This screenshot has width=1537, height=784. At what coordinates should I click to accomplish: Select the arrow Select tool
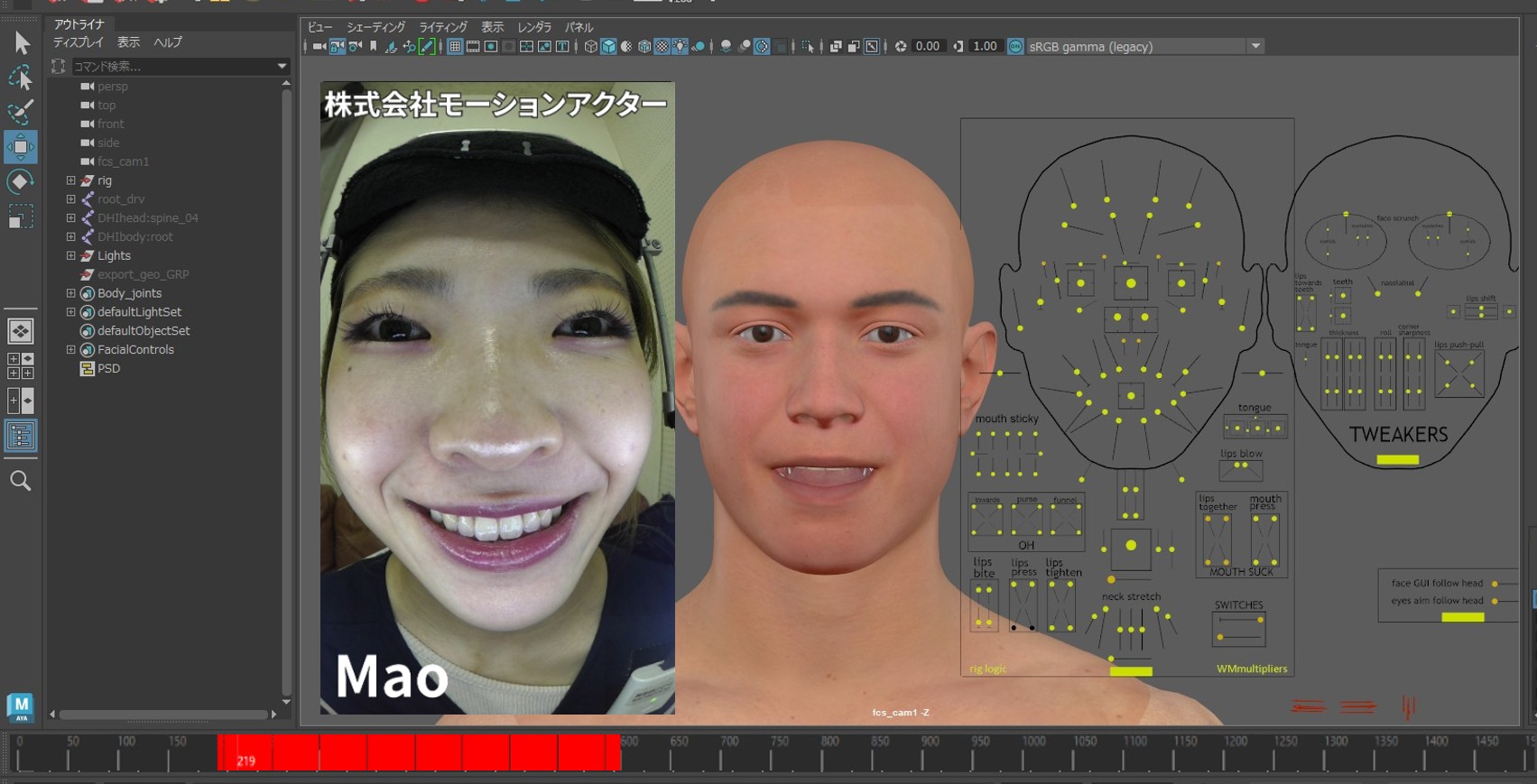tap(22, 42)
